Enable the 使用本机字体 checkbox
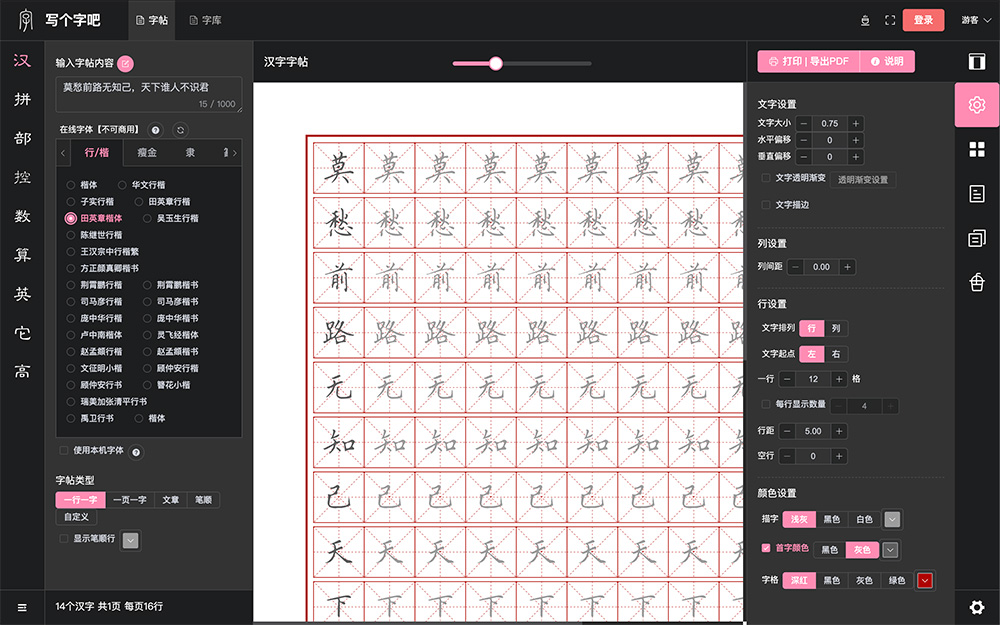Viewport: 1000px width, 625px height. click(x=64, y=450)
